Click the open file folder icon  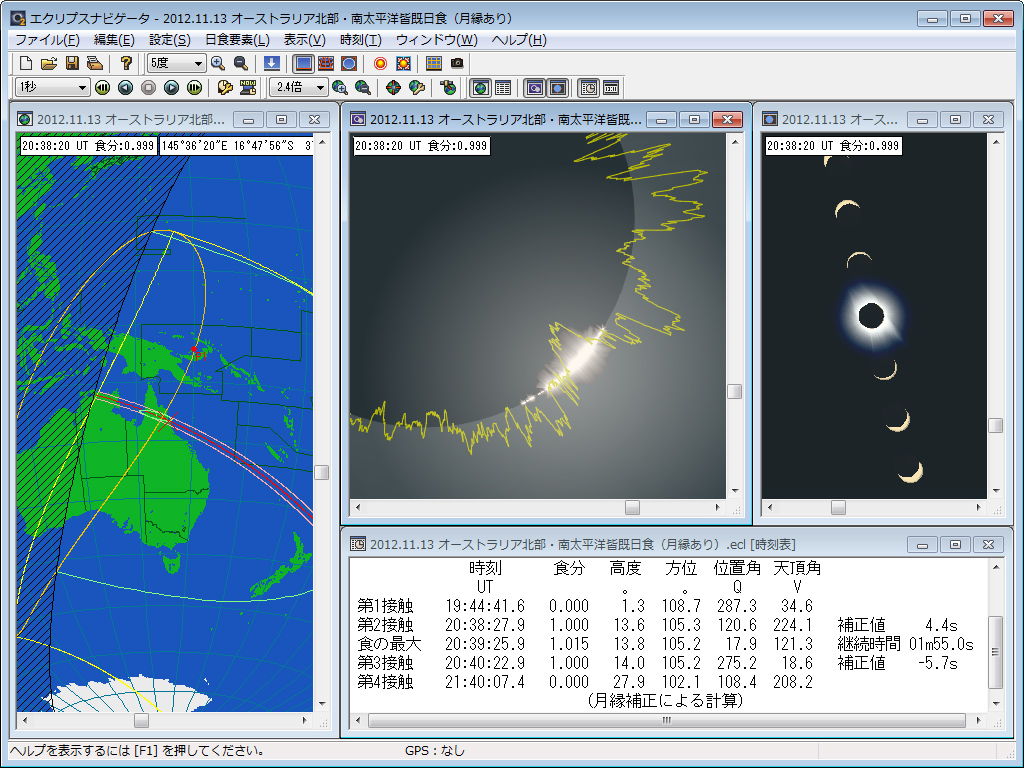(49, 63)
